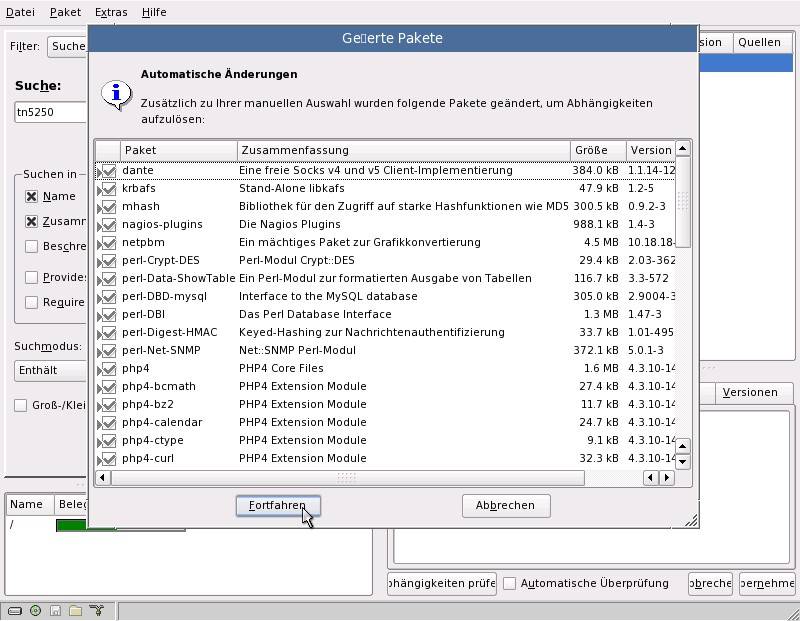Toggle install checkmark for php4-calendar
Image resolution: width=800 pixels, height=621 pixels.
coord(107,422)
